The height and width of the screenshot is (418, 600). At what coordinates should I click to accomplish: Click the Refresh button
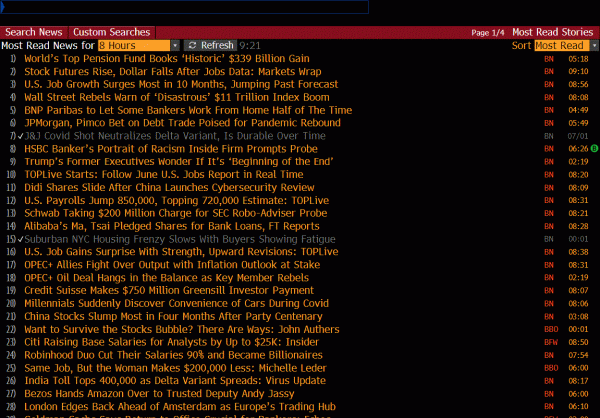tap(210, 45)
